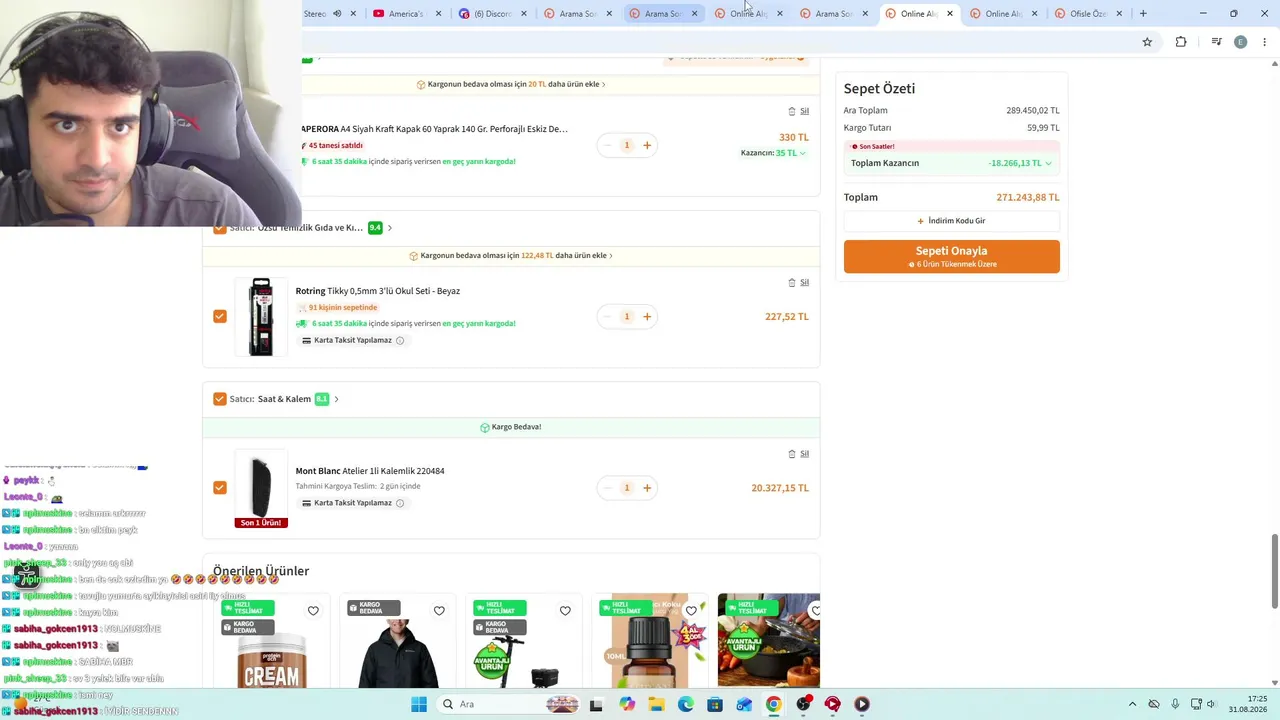The height and width of the screenshot is (720, 1280).
Task: Click the microphone icon in system tray
Action: 1175,704
